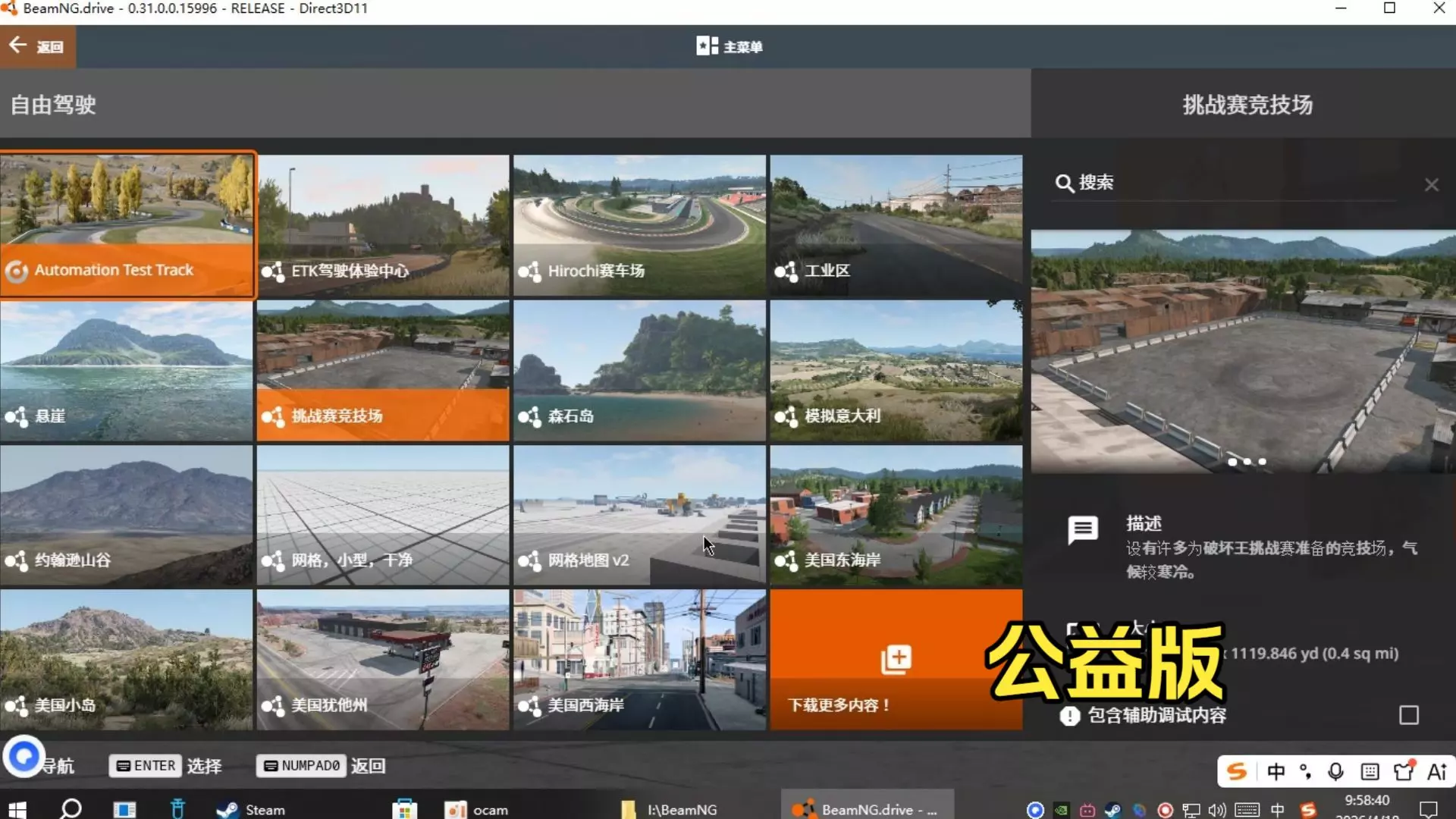The width and height of the screenshot is (1456, 819).
Task: Click the back arrow icon
Action: pos(18,45)
